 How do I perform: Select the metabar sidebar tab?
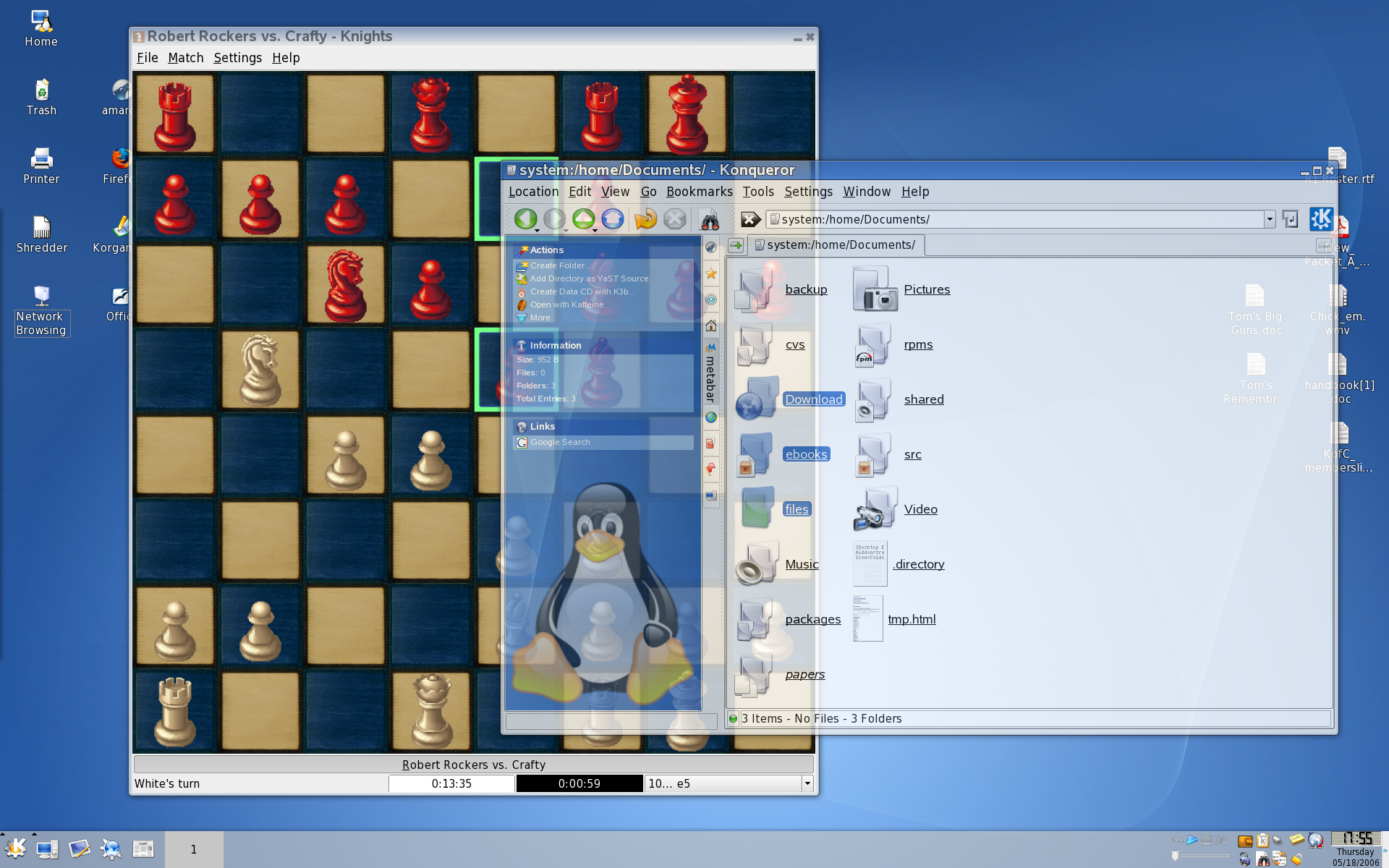click(710, 373)
